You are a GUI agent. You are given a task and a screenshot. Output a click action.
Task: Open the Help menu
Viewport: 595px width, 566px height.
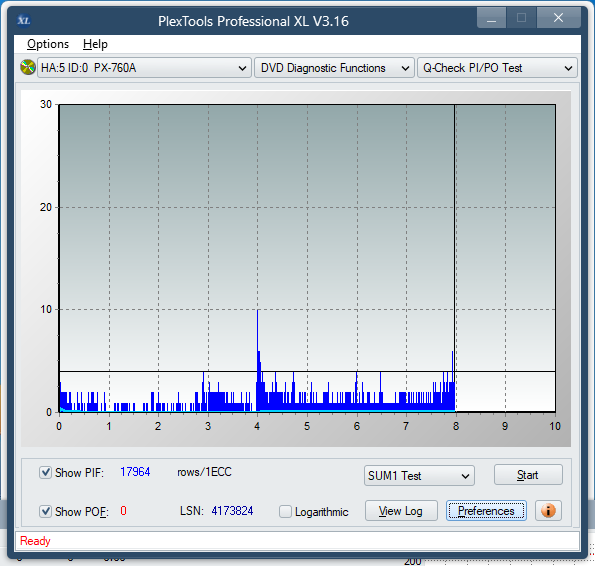(95, 44)
